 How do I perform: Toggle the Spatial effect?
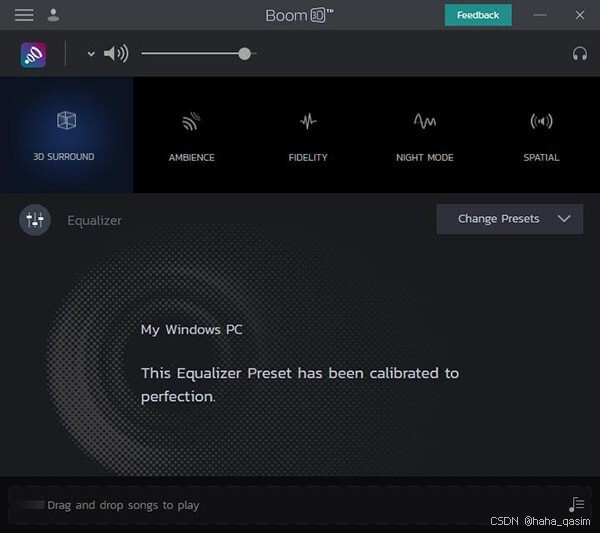[x=541, y=135]
